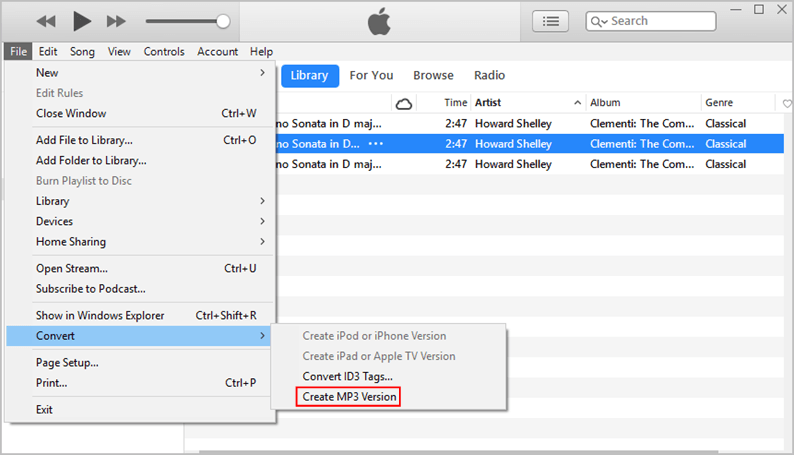Select the third Sonata in D maj... song row
Viewport: 794px width, 455px height.
(530, 164)
